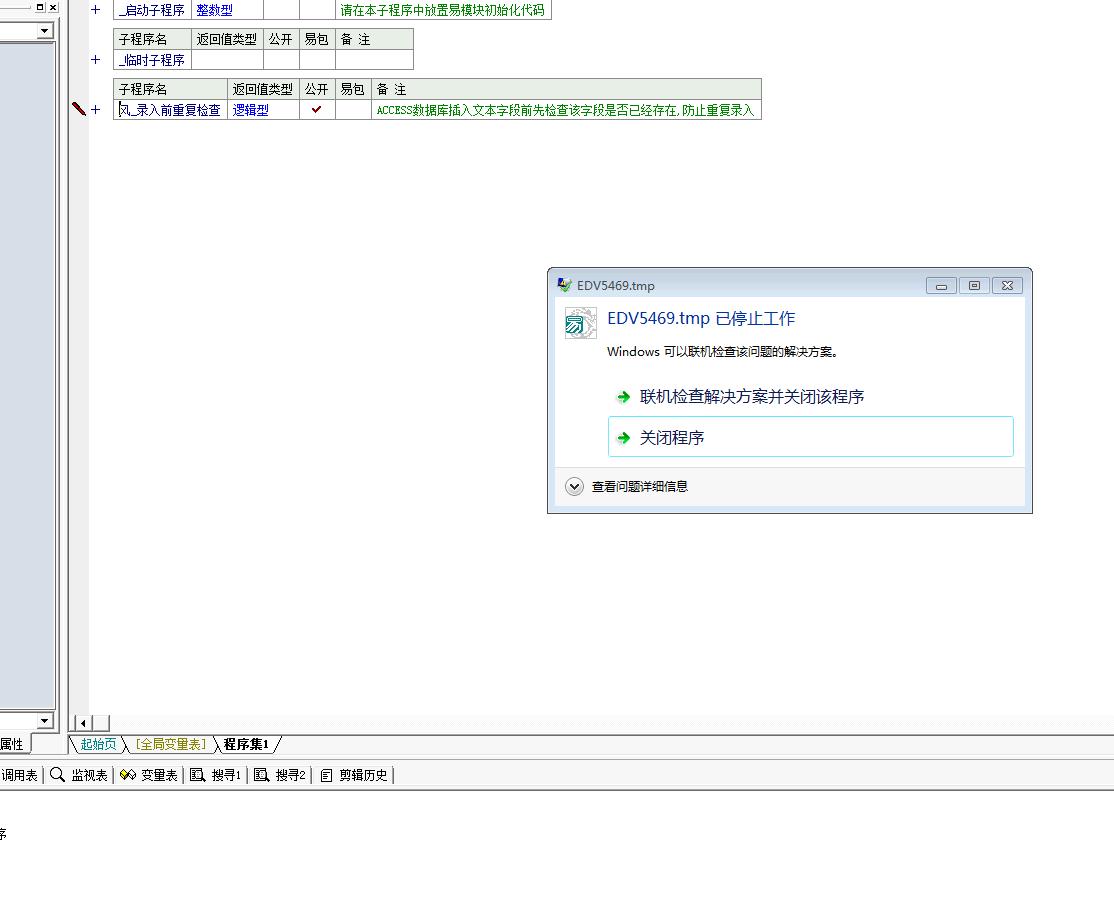Open the dropdown at top of left panel

45,31
